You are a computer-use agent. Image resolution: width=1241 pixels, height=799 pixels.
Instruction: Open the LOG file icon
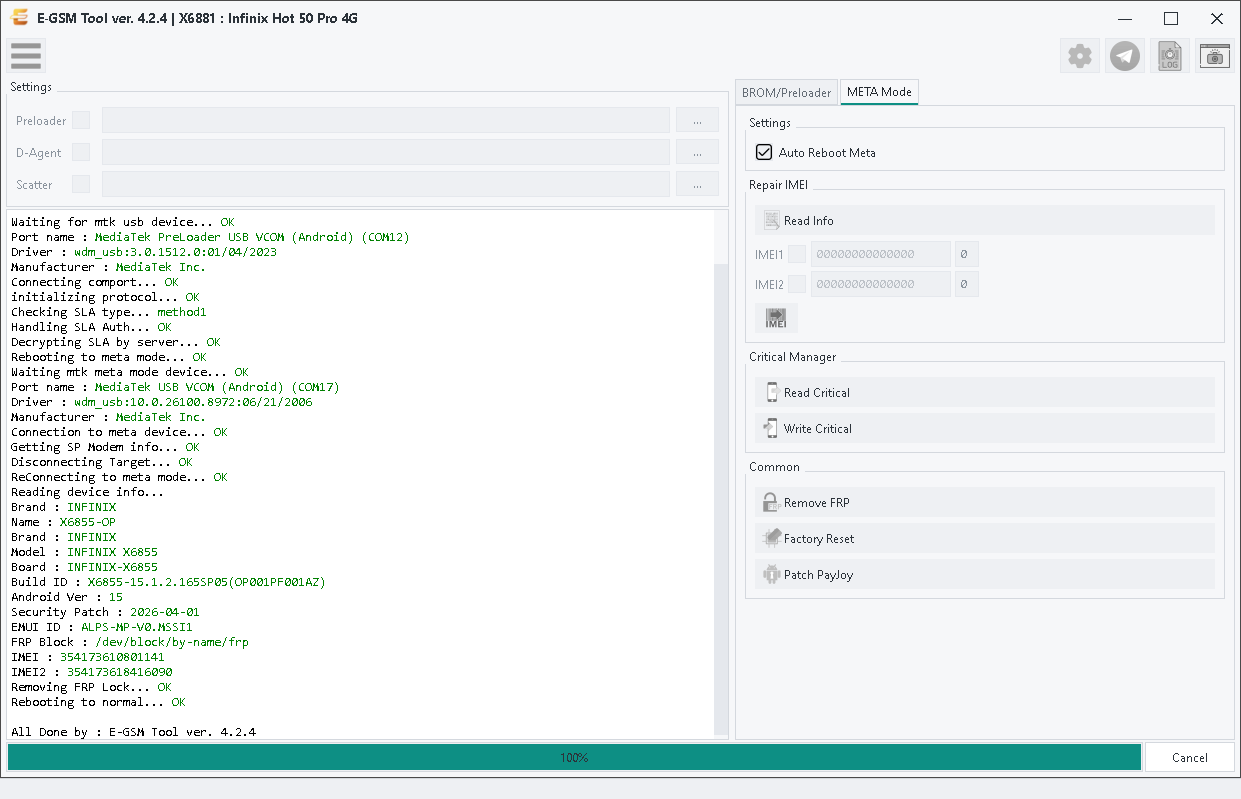point(1170,56)
